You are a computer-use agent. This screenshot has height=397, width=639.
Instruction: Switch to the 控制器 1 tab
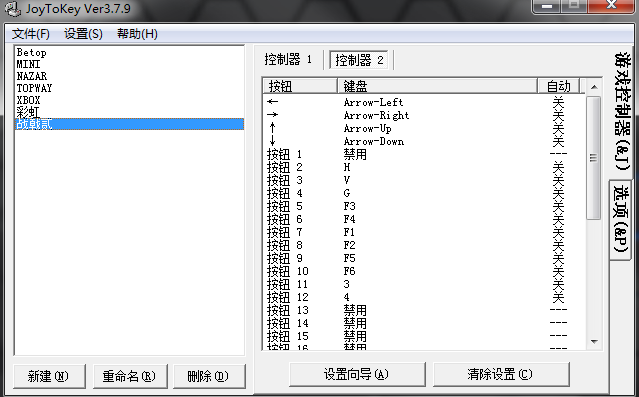click(x=288, y=60)
